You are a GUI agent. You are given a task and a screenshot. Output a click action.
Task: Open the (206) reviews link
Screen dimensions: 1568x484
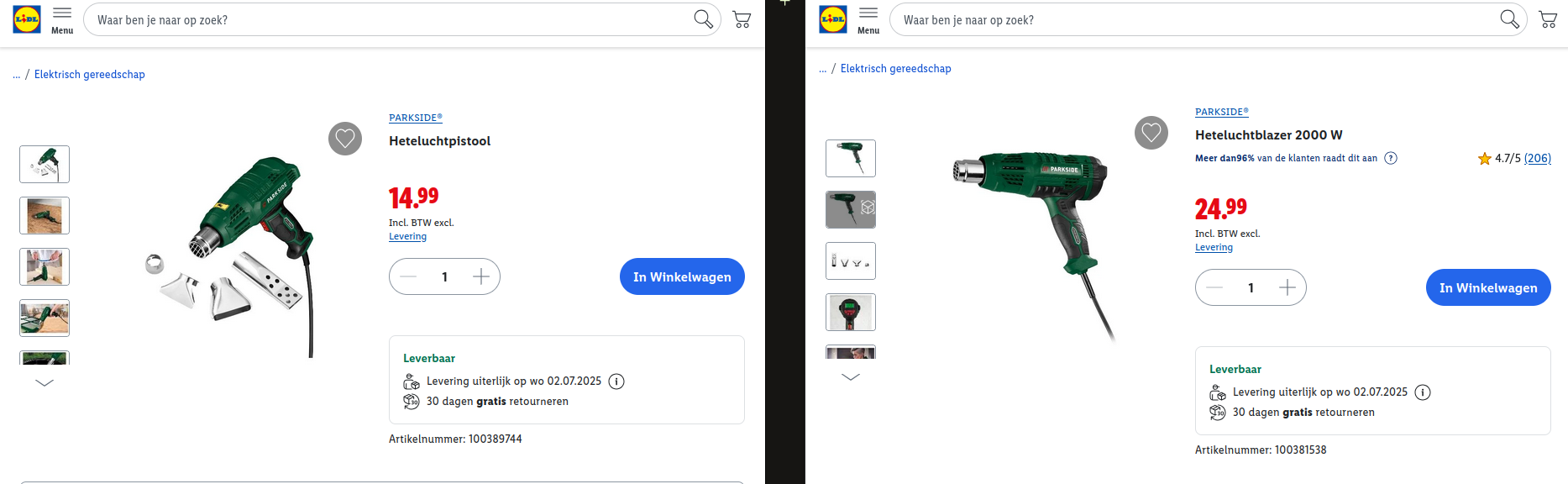(x=1538, y=158)
